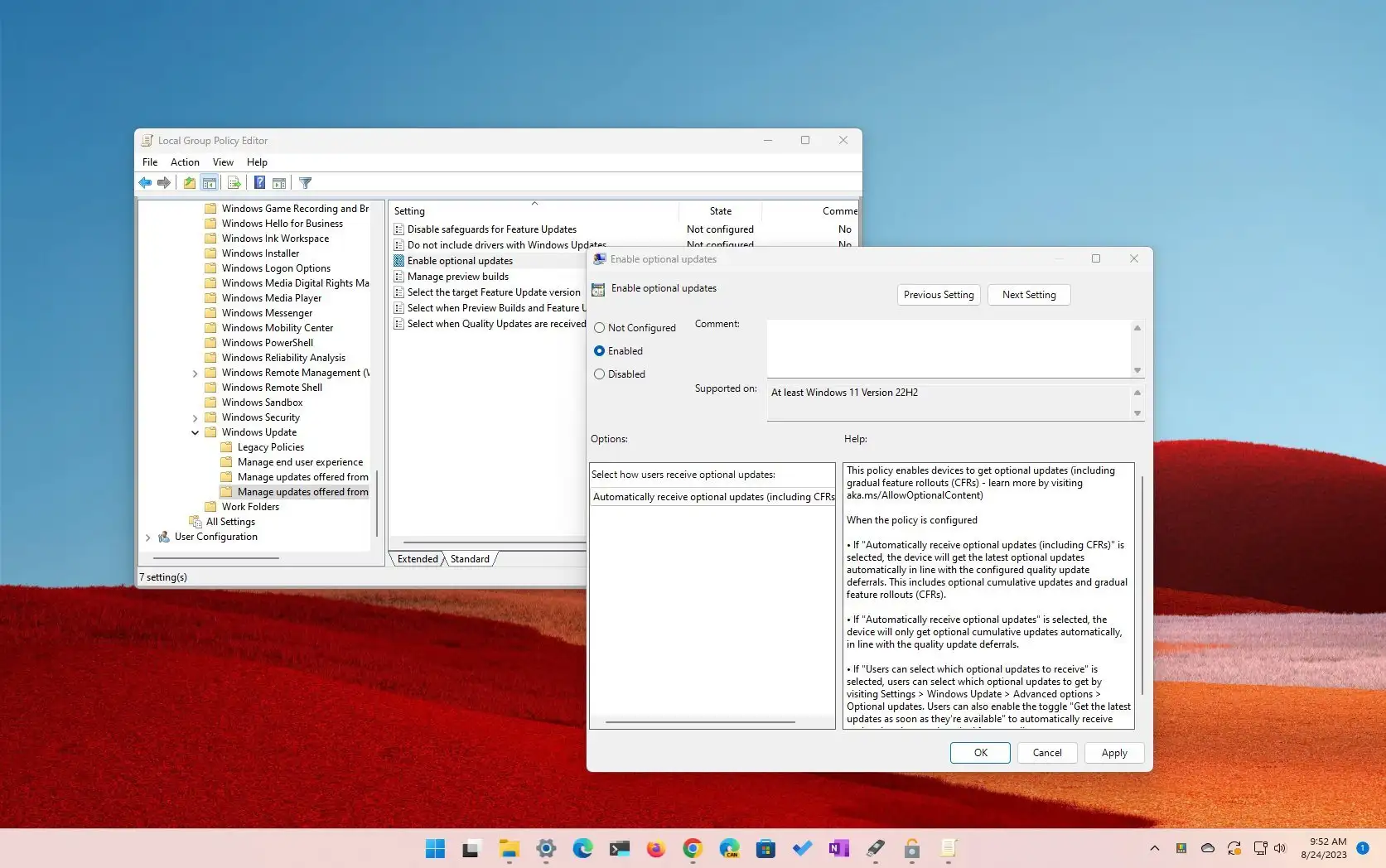The height and width of the screenshot is (868, 1386).
Task: Click the filter icon on the toolbar
Action: pyautogui.click(x=305, y=182)
